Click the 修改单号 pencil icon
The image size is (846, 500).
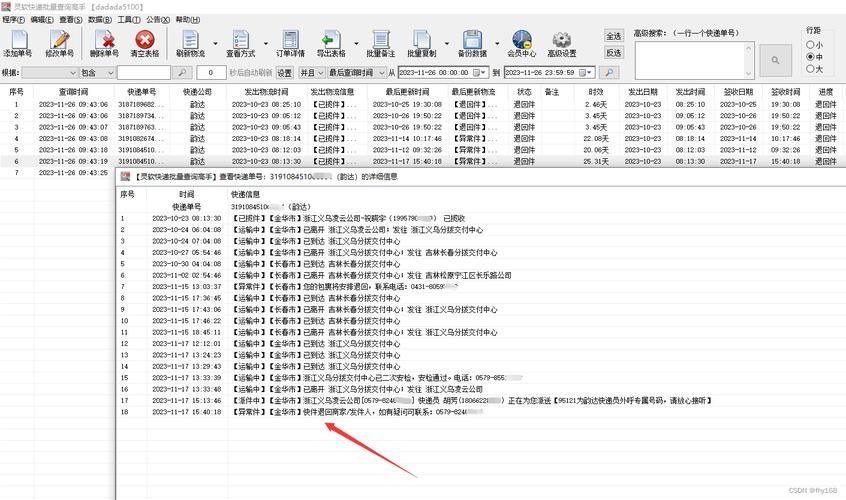coord(59,40)
